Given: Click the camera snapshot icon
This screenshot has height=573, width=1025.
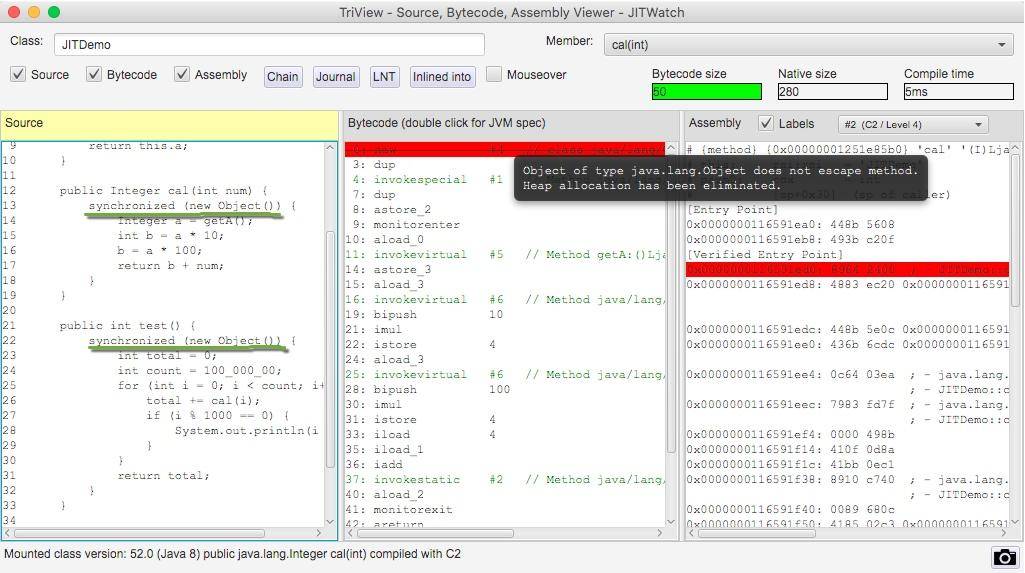Looking at the screenshot, I should 1004,557.
